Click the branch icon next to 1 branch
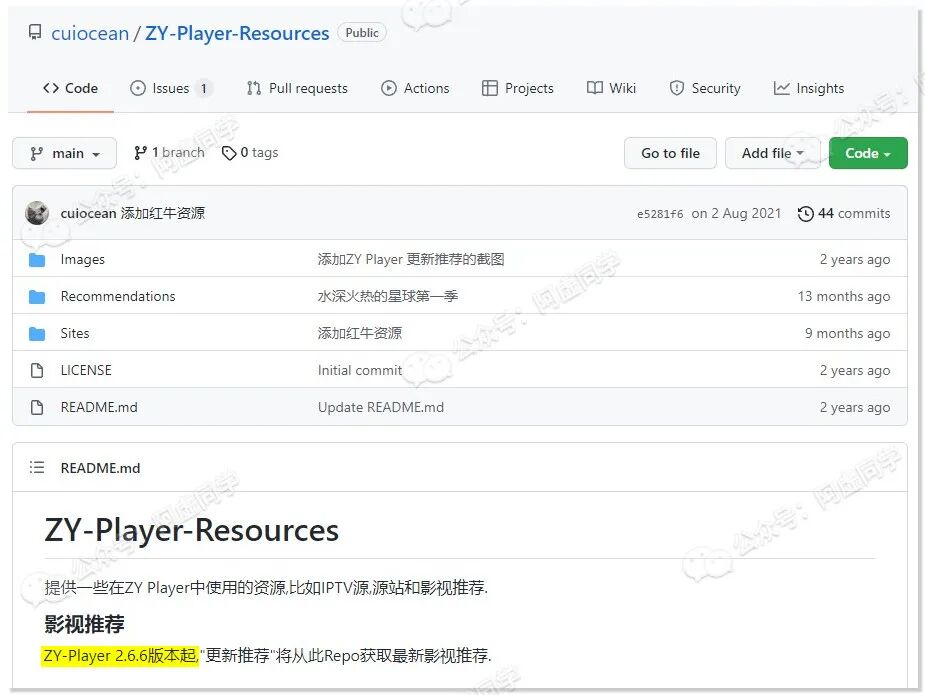Screen dimensions: 925x695 [140, 153]
